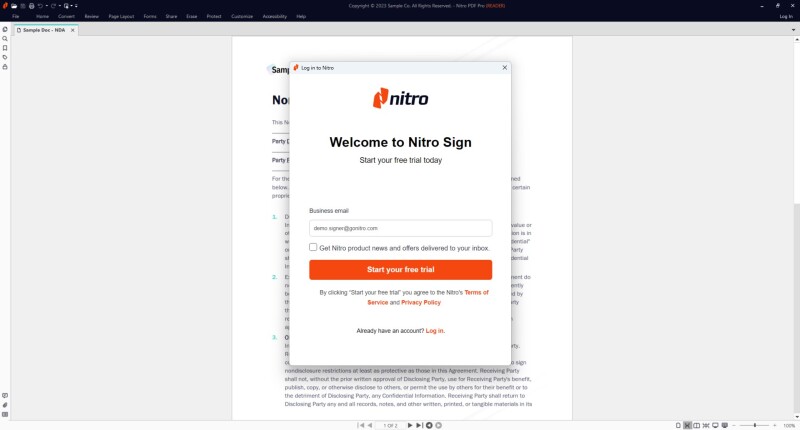Open the Forms ribbon tab
Image resolution: width=800 pixels, height=430 pixels.
coord(150,16)
